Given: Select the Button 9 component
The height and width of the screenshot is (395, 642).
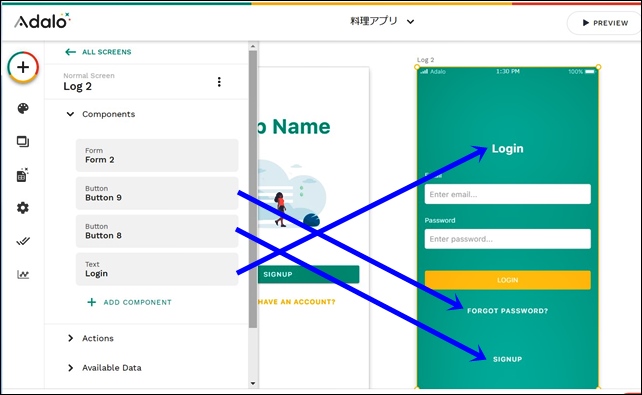Looking at the screenshot, I should tap(157, 193).
